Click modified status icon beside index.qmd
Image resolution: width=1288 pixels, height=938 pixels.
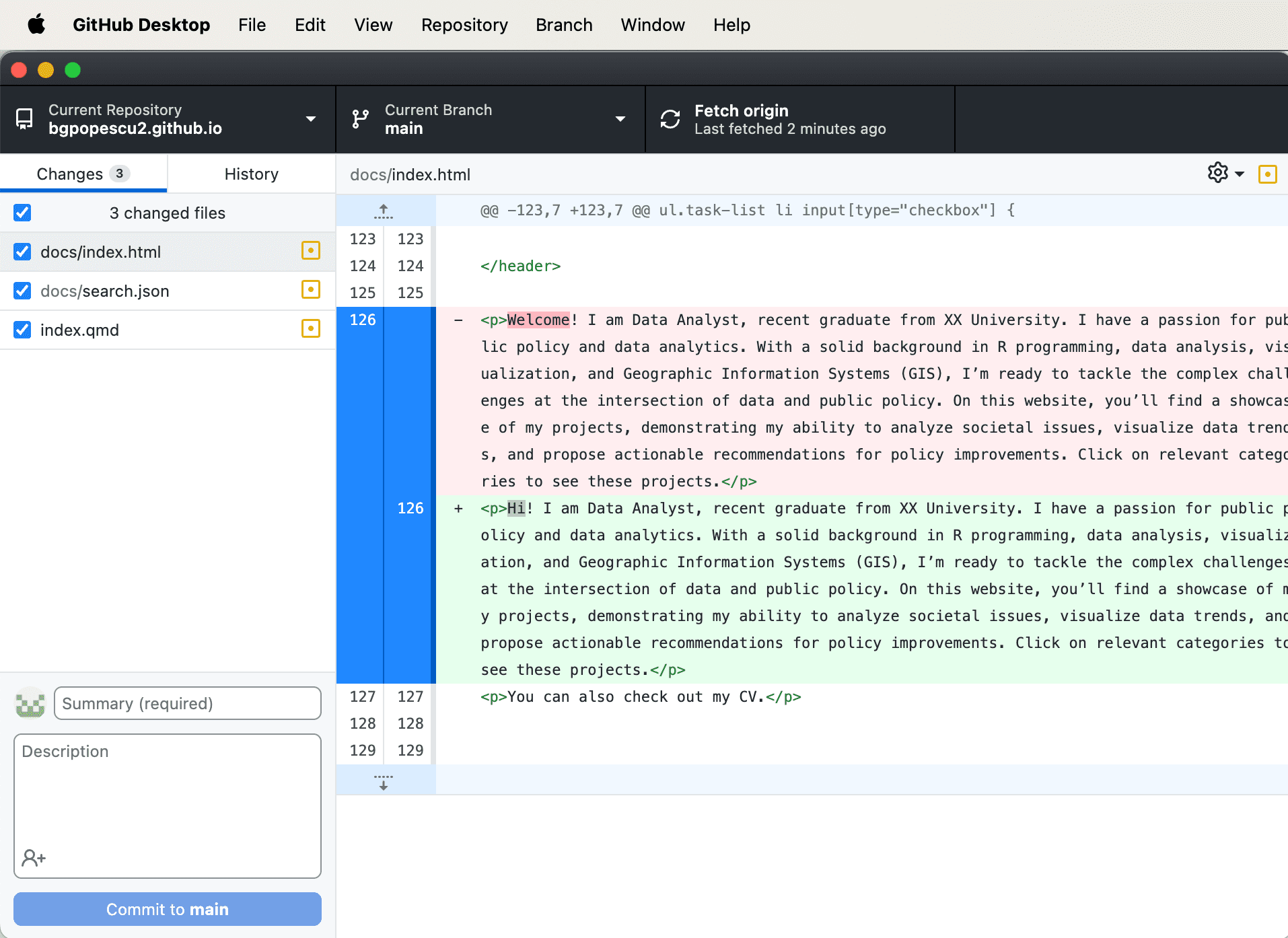point(310,329)
